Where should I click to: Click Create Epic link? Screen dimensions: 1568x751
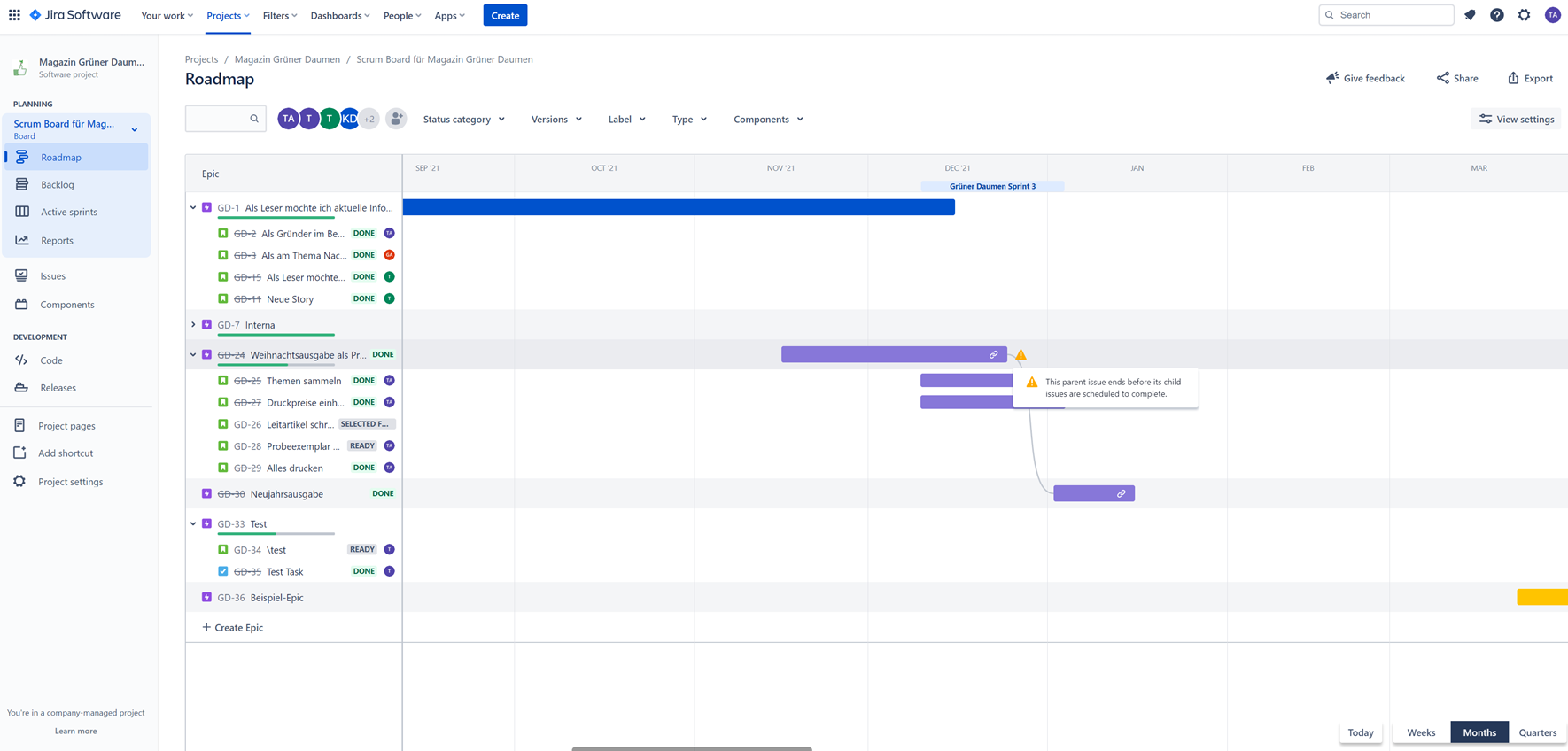tap(233, 627)
